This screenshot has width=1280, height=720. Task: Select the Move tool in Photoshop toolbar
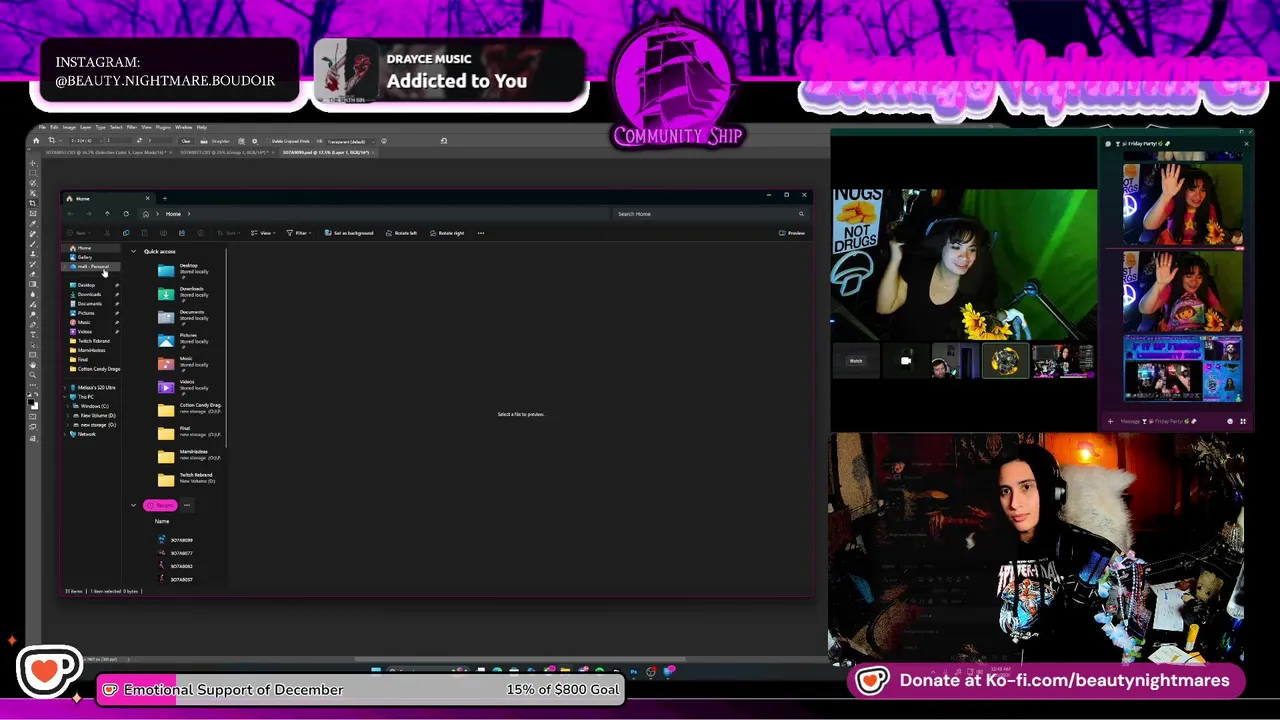pyautogui.click(x=33, y=163)
